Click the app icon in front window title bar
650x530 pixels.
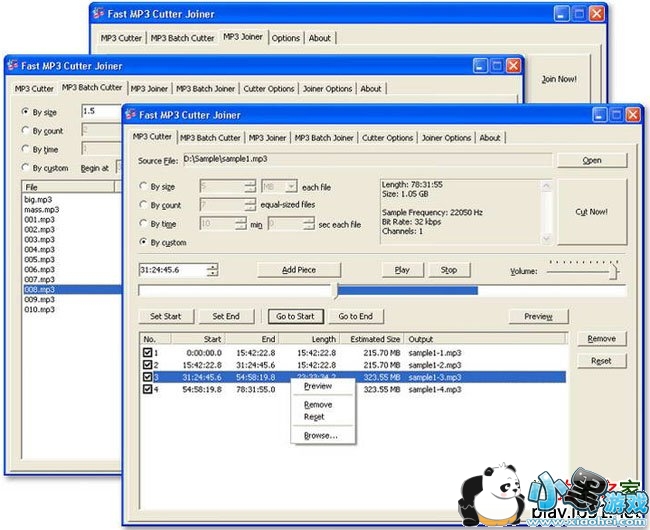[131, 114]
